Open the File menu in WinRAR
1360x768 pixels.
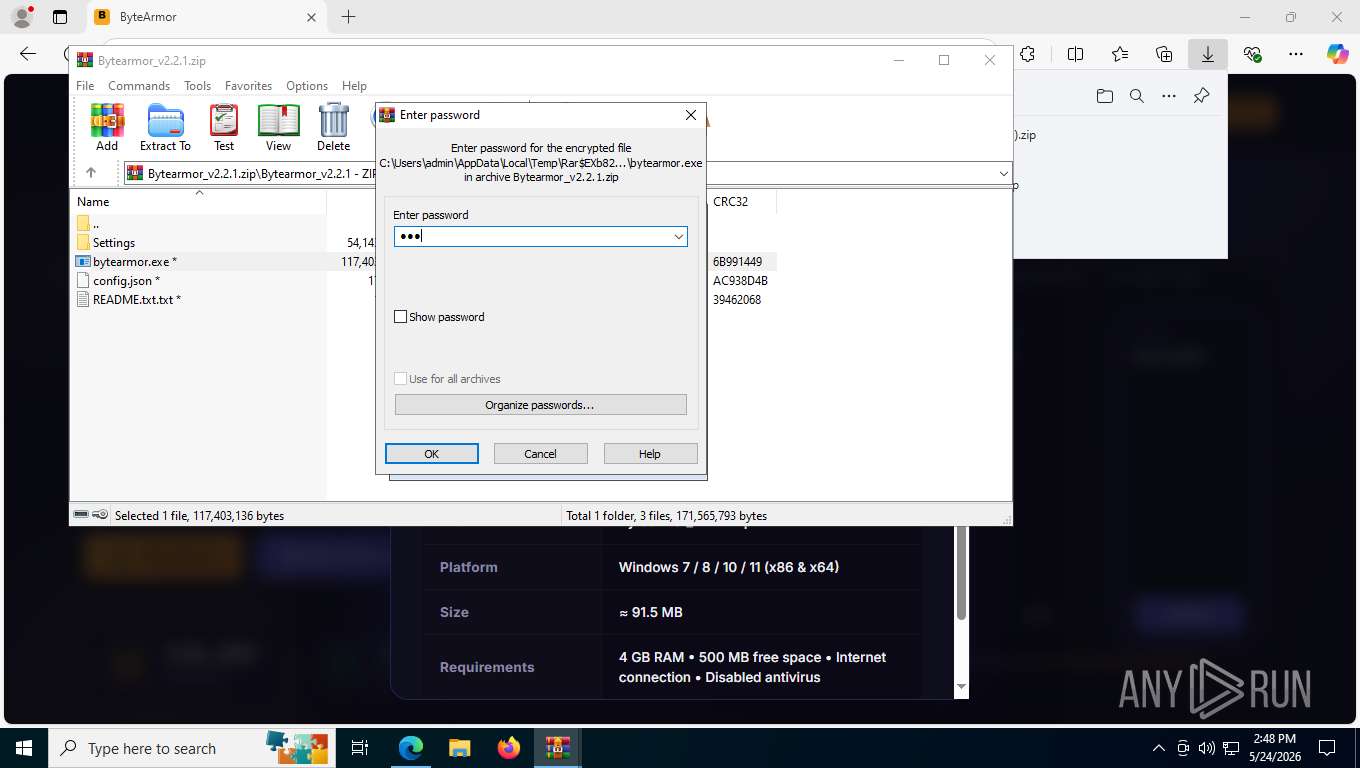point(85,86)
